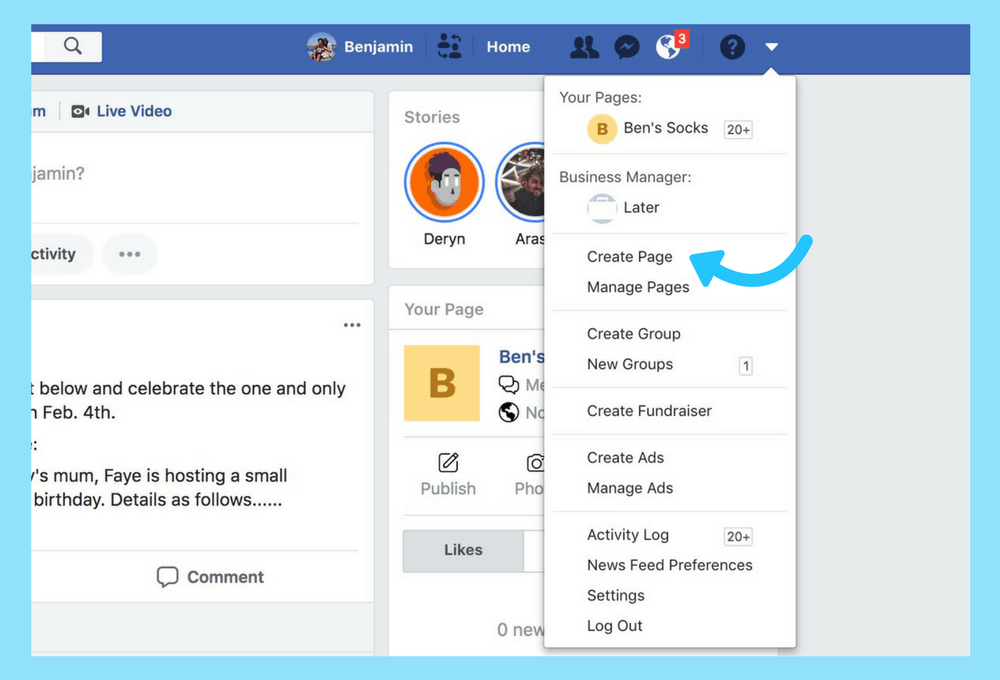
Task: Select Create Page from the menu
Action: point(629,257)
